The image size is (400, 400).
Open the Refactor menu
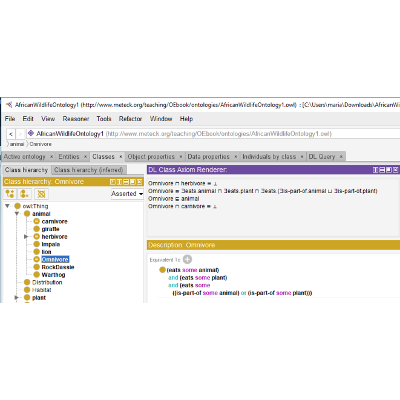coord(130,119)
